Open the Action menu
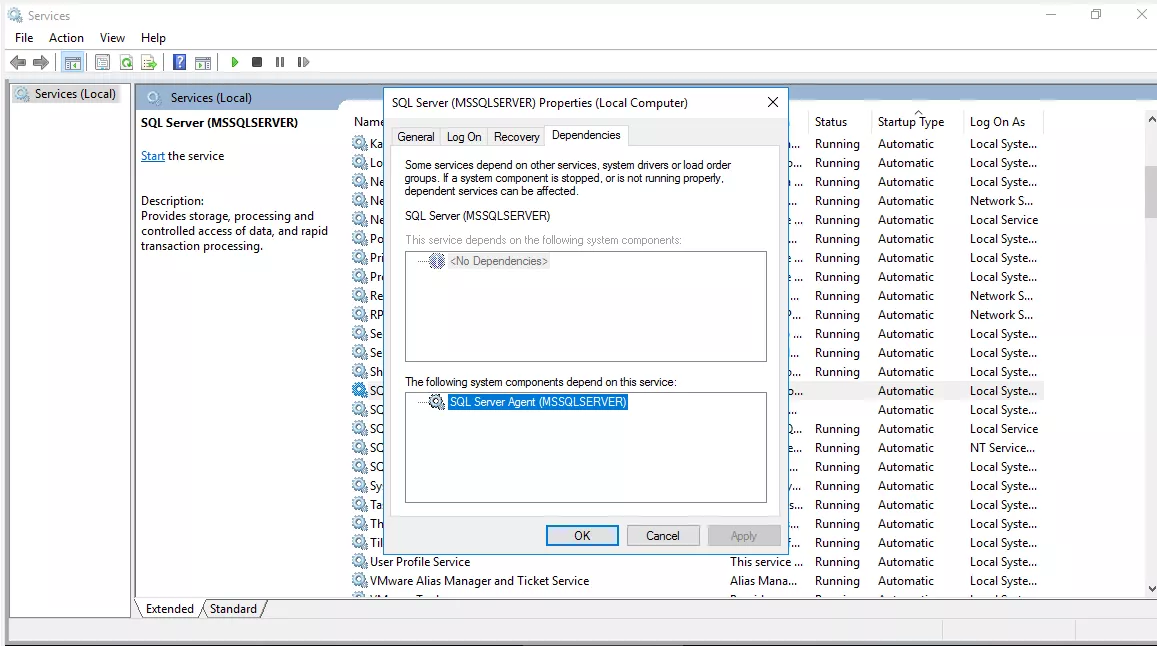Viewport: 1157px width, 646px height. pos(66,38)
